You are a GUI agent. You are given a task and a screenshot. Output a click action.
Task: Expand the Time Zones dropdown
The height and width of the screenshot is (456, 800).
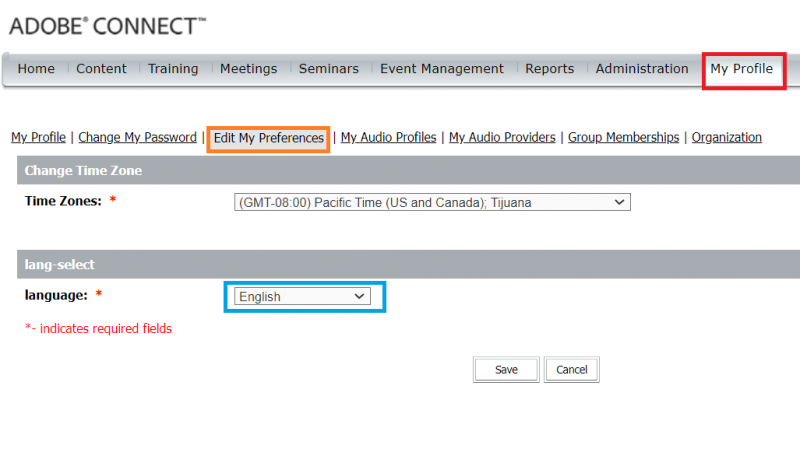(x=431, y=202)
